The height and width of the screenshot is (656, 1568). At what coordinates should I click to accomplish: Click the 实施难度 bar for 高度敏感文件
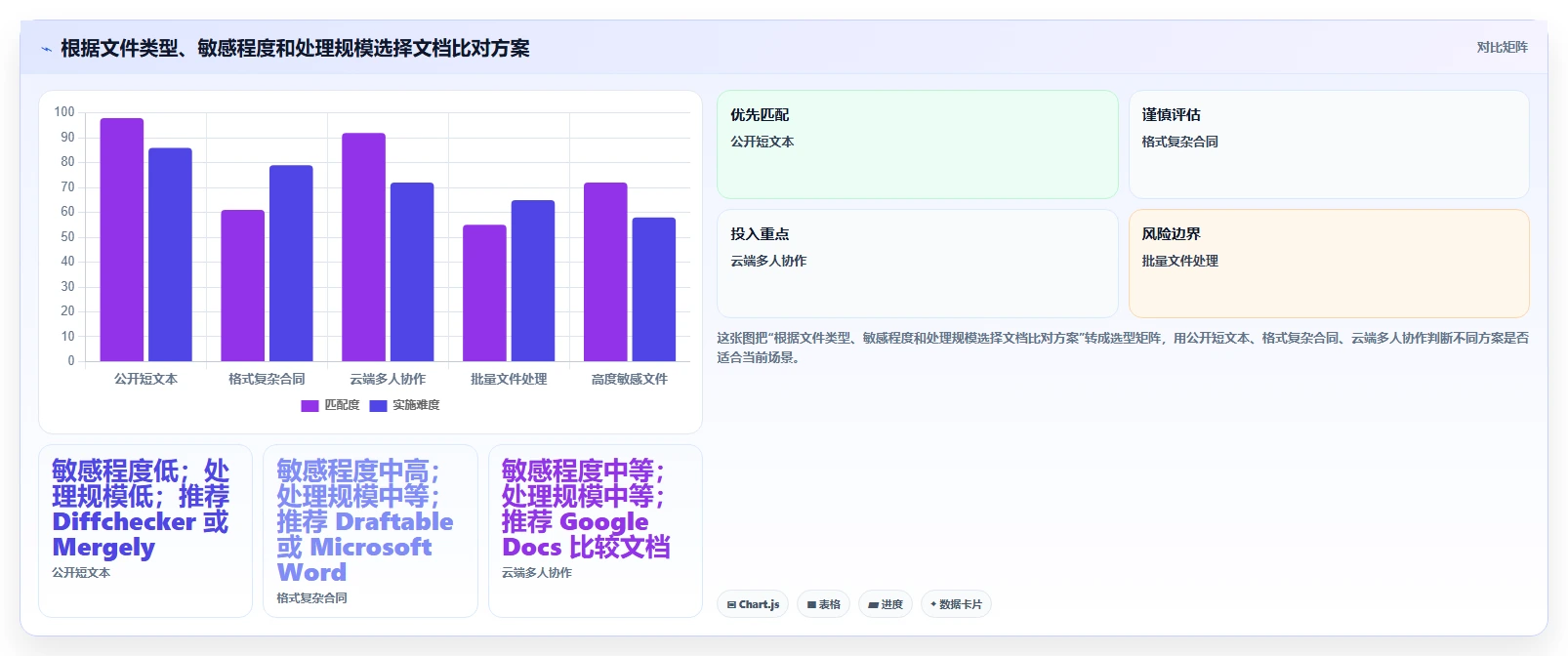coord(654,289)
